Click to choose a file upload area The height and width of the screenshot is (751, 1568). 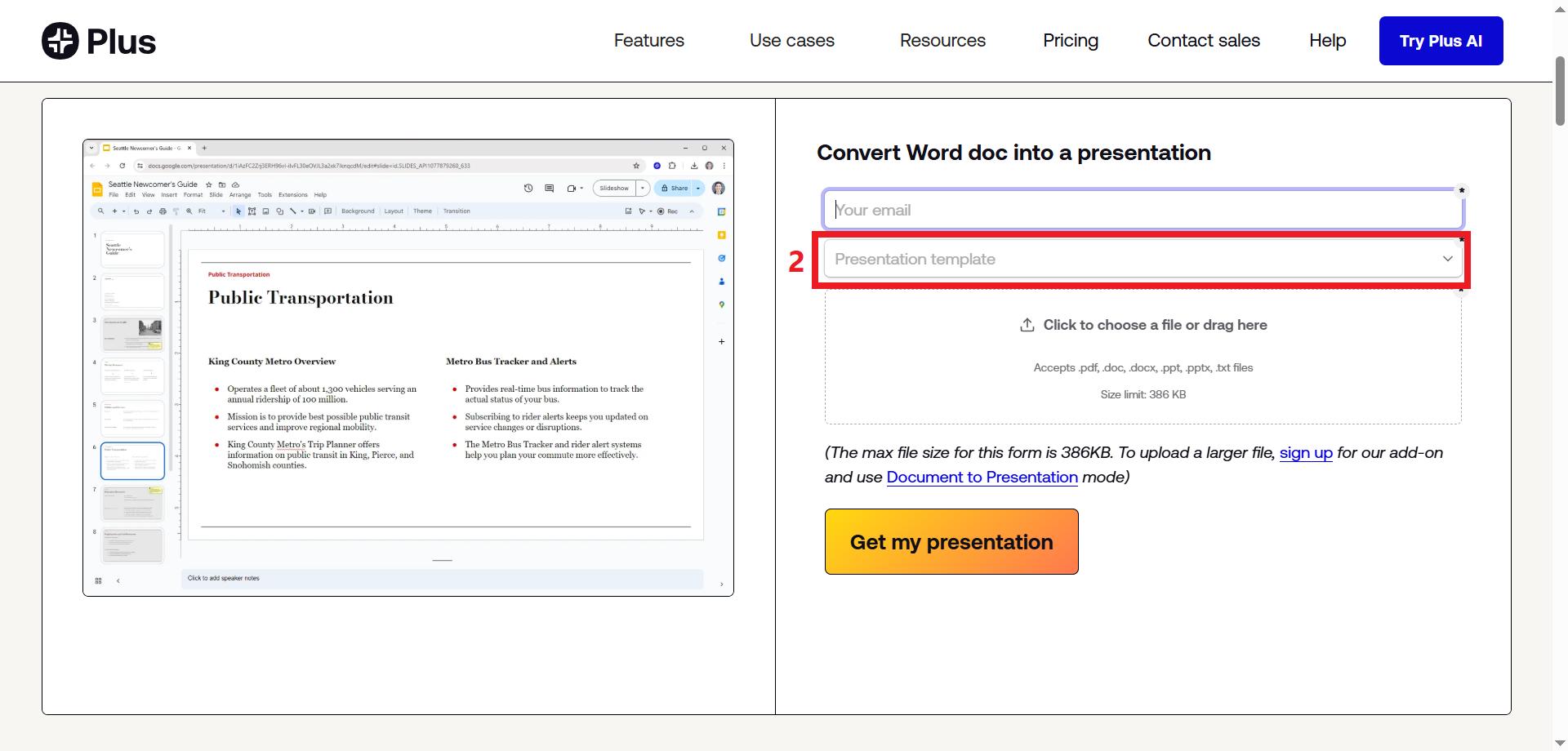[x=1143, y=358]
